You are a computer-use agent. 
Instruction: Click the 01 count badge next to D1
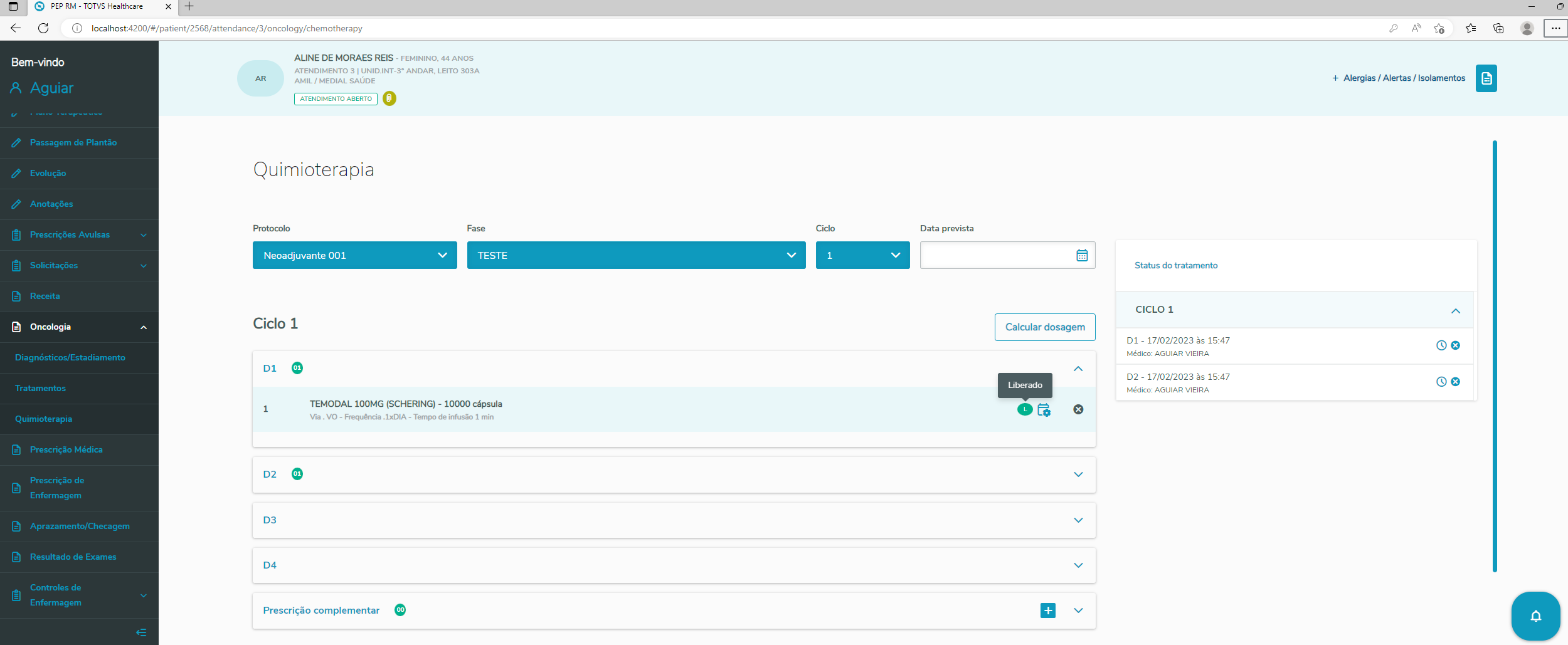click(297, 368)
